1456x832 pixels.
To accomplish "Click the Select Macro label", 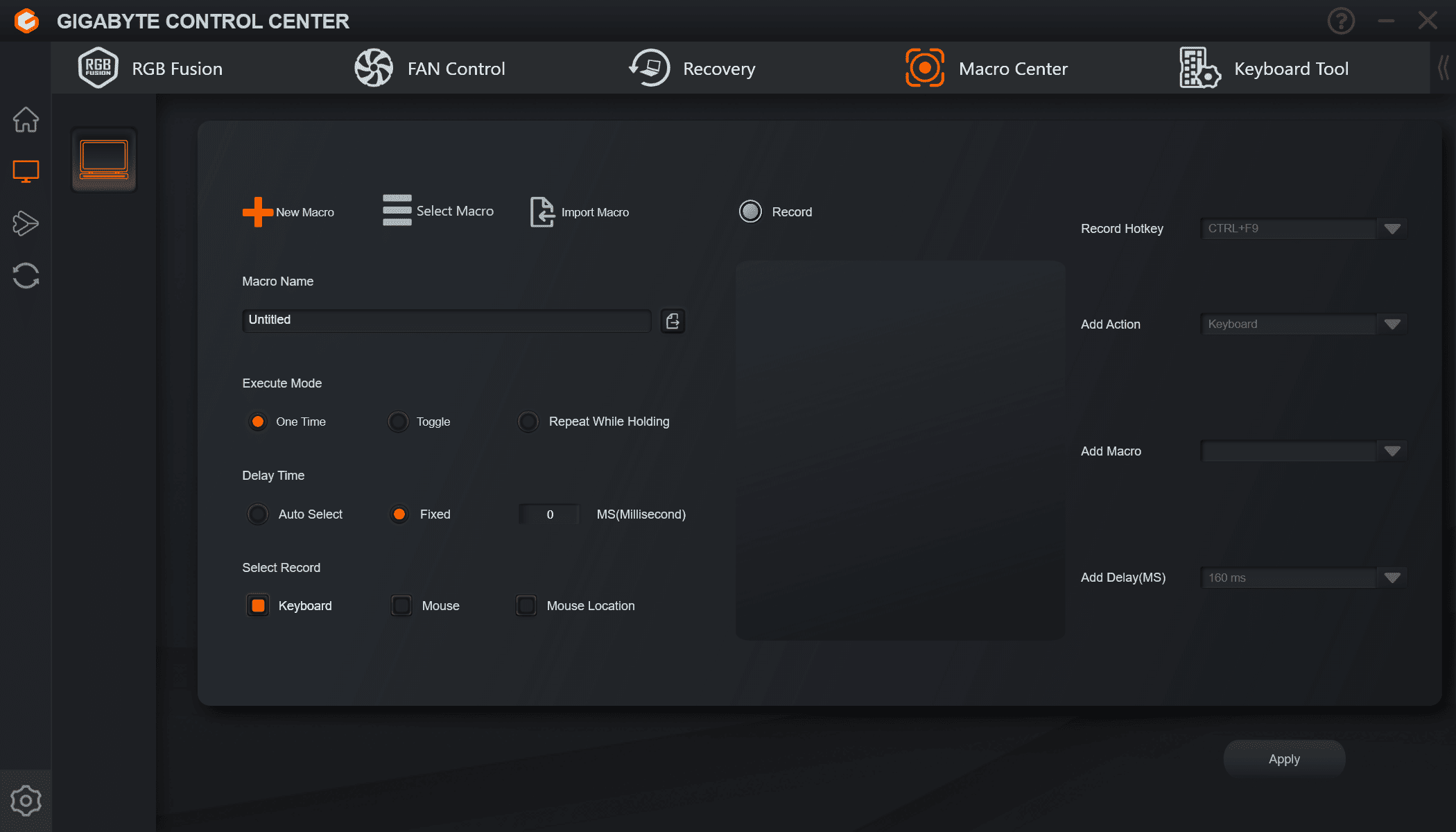I will pyautogui.click(x=455, y=211).
